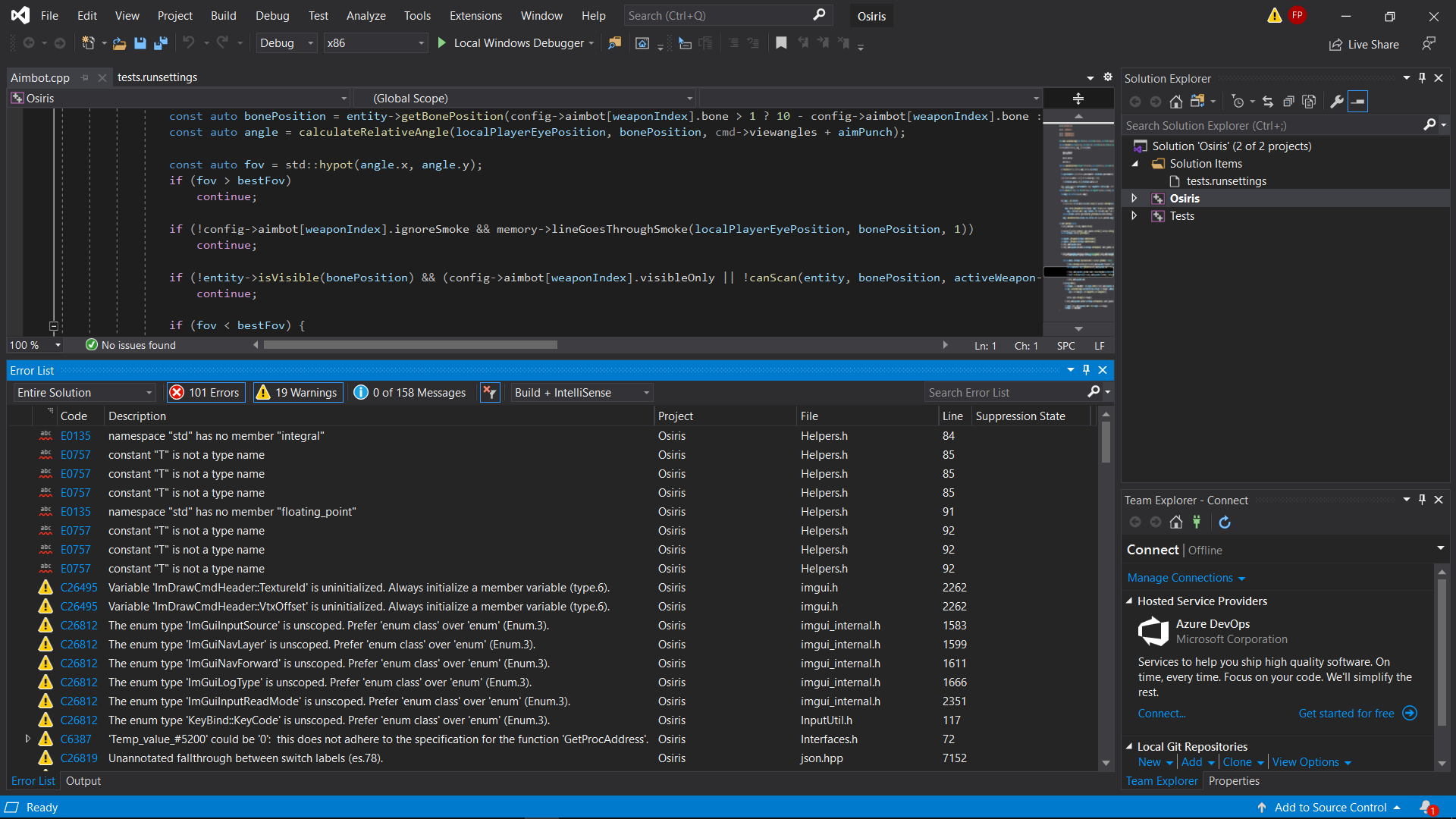Click the Send Feedback icon
Viewport: 1456px width, 819px height.
coord(1428,44)
